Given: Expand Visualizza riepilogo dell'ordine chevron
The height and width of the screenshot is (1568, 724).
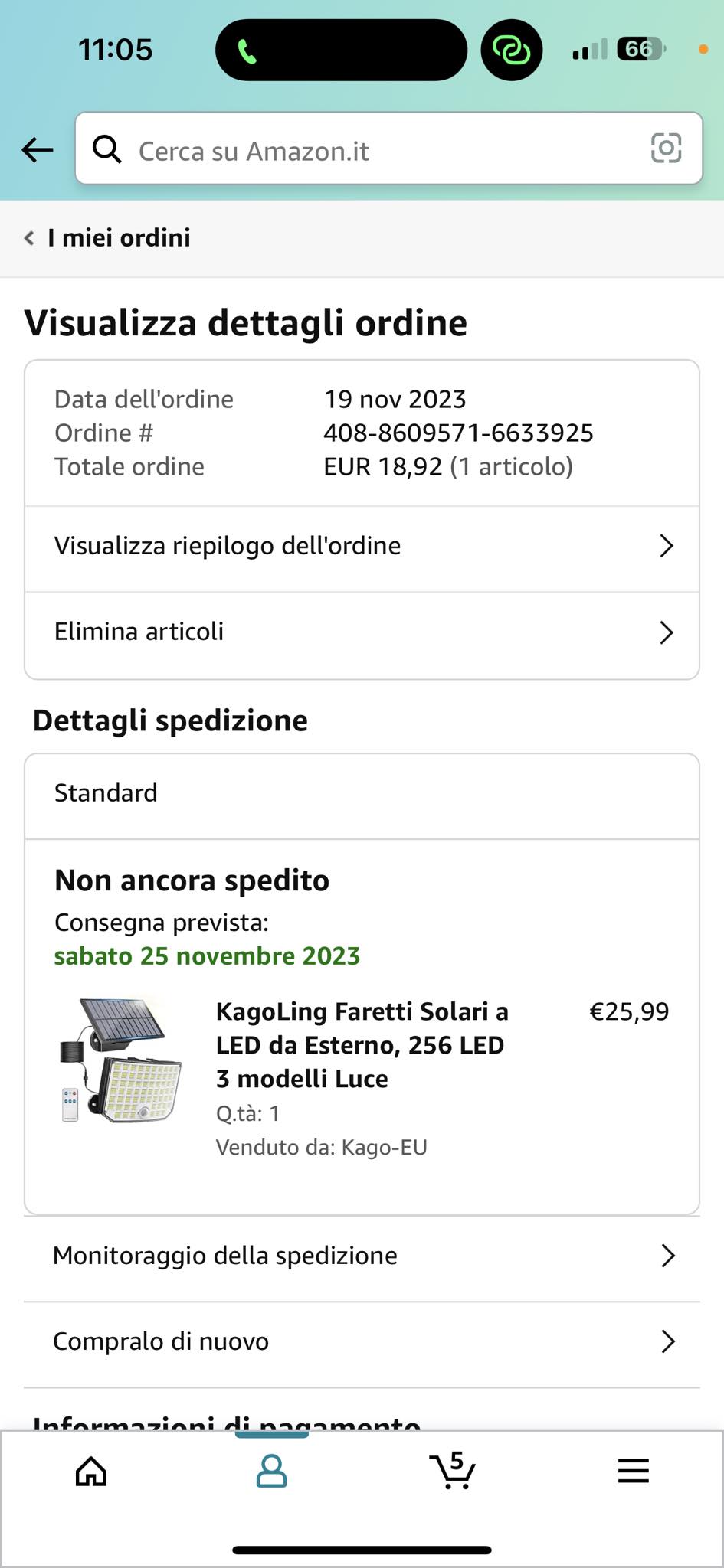Looking at the screenshot, I should click(x=666, y=546).
